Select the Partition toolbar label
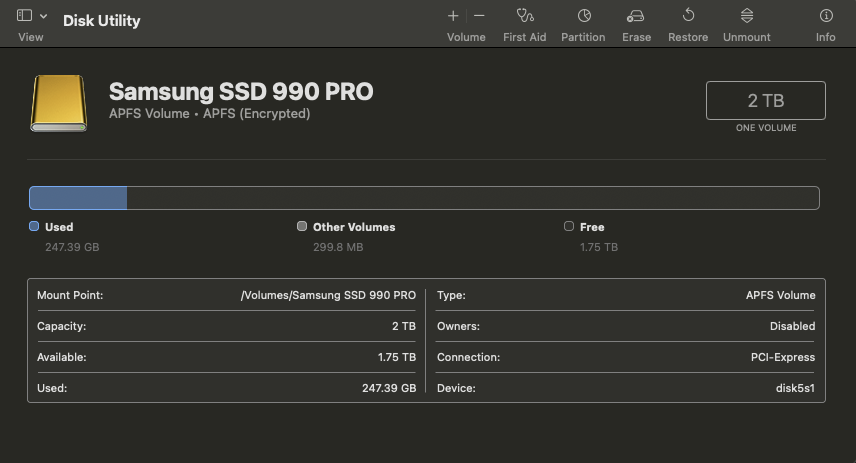The width and height of the screenshot is (856, 463). click(x=583, y=37)
